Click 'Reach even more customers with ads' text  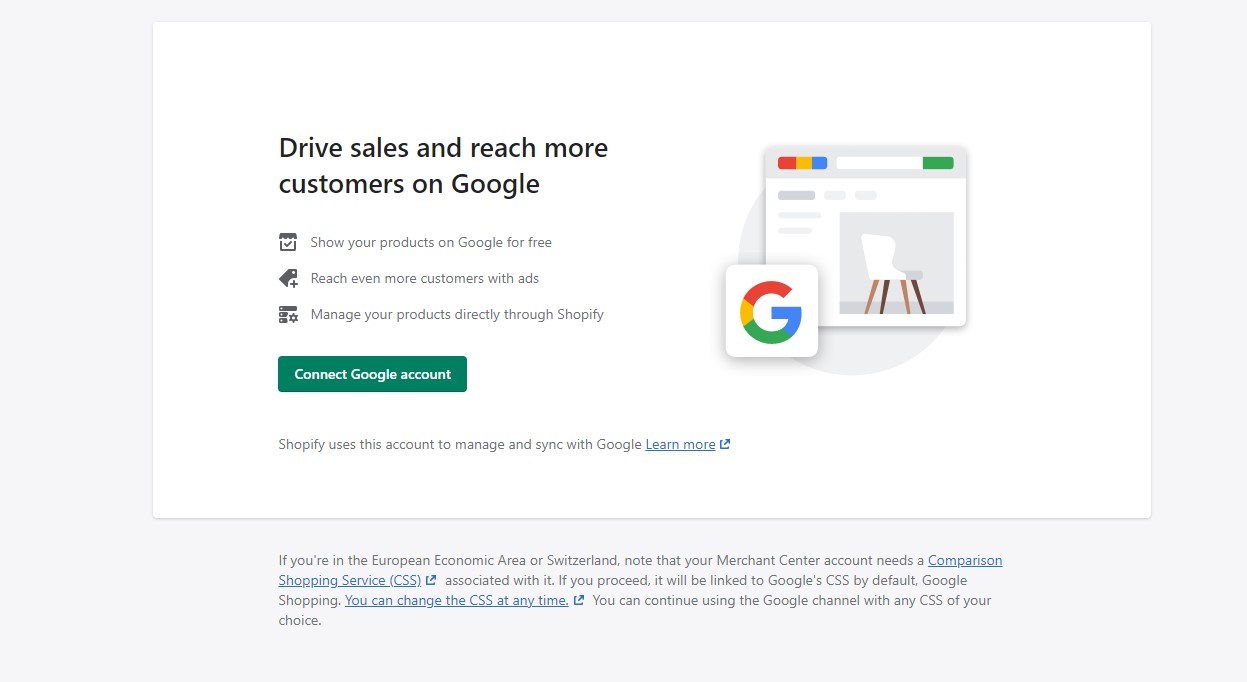coord(425,278)
